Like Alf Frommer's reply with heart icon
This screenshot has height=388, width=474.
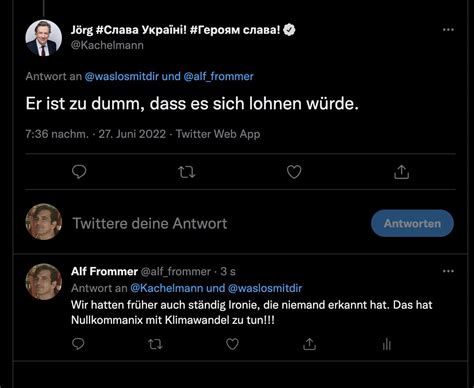point(232,344)
